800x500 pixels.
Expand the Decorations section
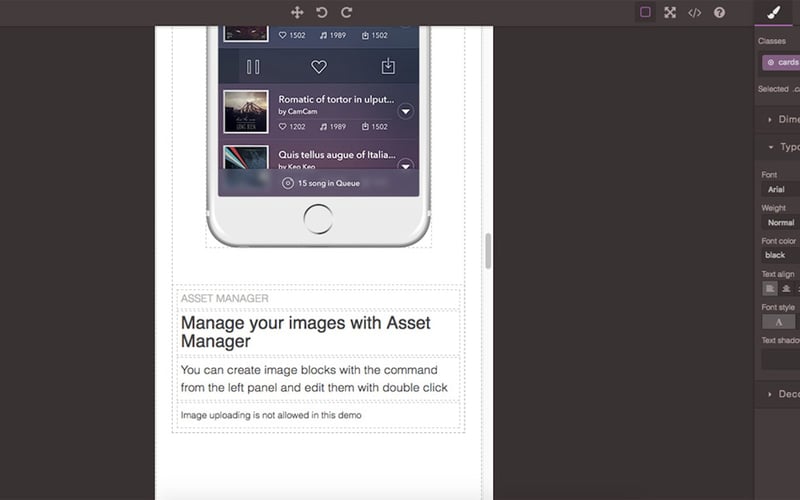tap(780, 394)
